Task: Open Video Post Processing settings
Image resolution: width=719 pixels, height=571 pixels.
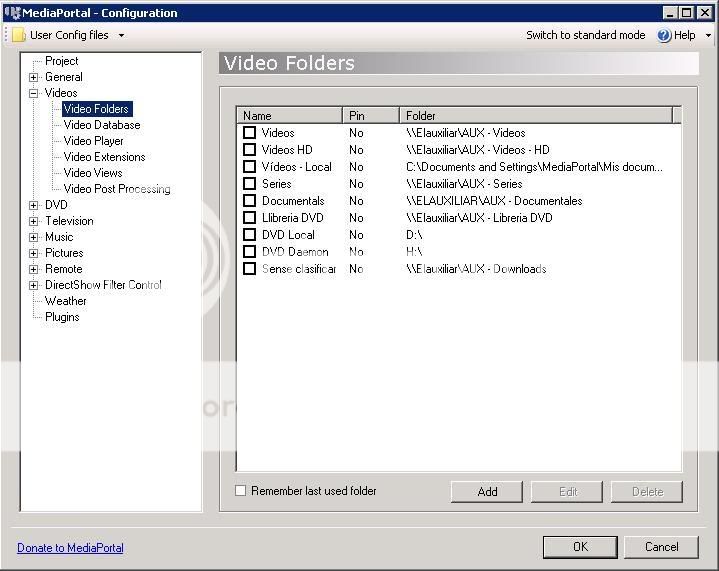Action: point(117,189)
